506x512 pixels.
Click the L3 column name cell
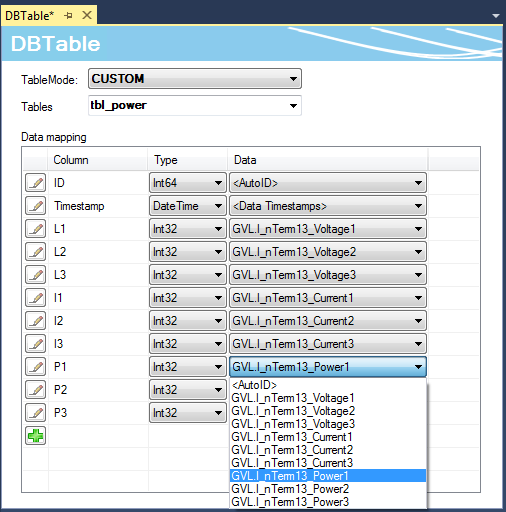pos(98,275)
